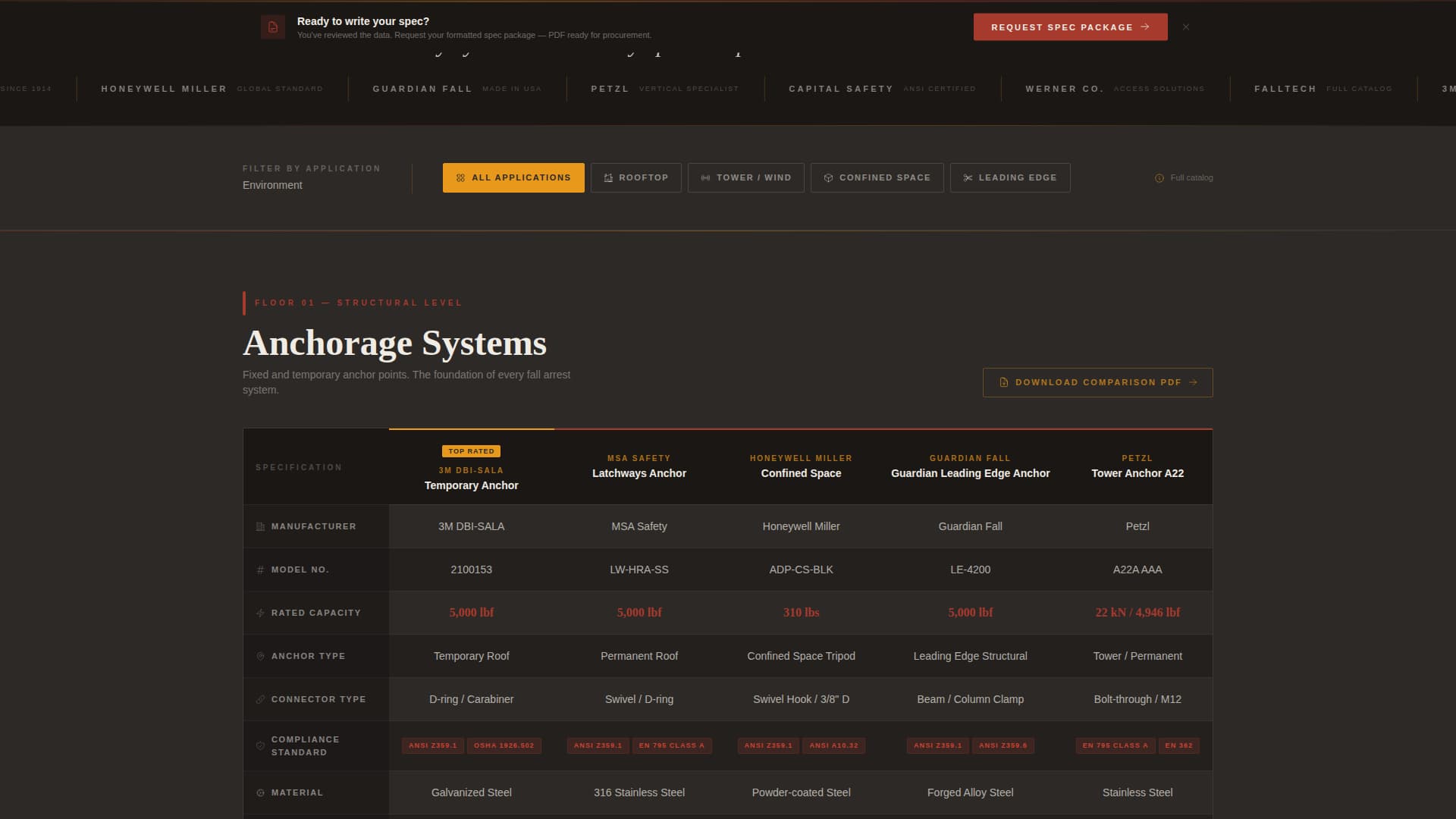Viewport: 1456px width, 819px height.
Task: Toggle the Confined Space filter
Action: tap(877, 177)
